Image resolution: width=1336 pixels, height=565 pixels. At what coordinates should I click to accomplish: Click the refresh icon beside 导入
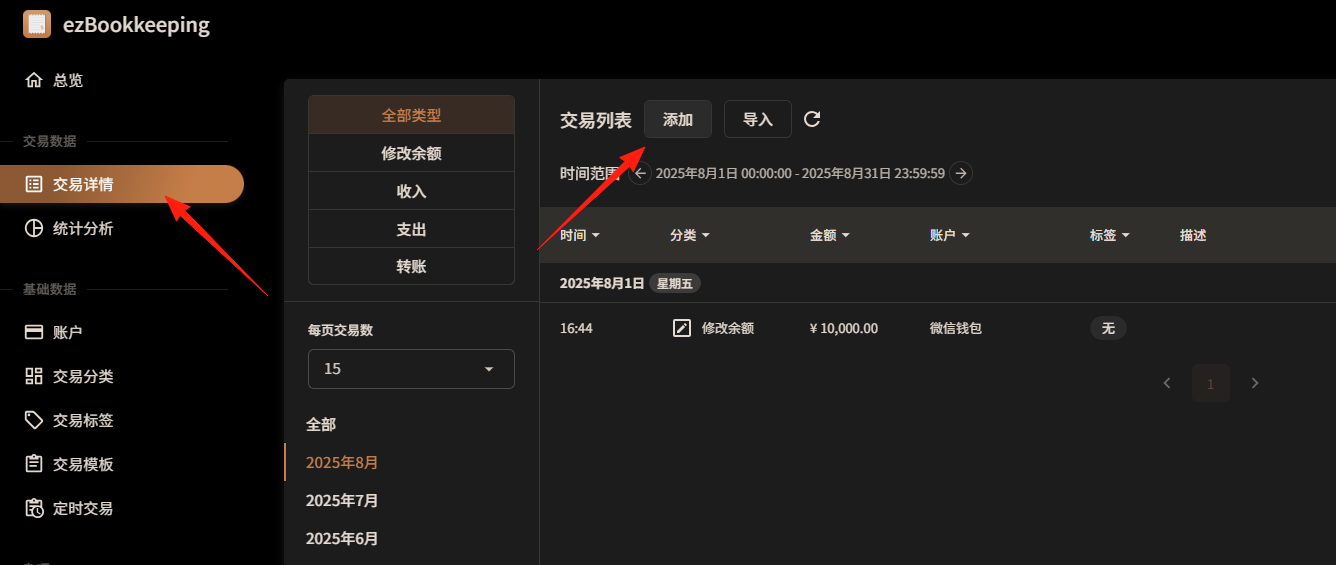point(812,119)
